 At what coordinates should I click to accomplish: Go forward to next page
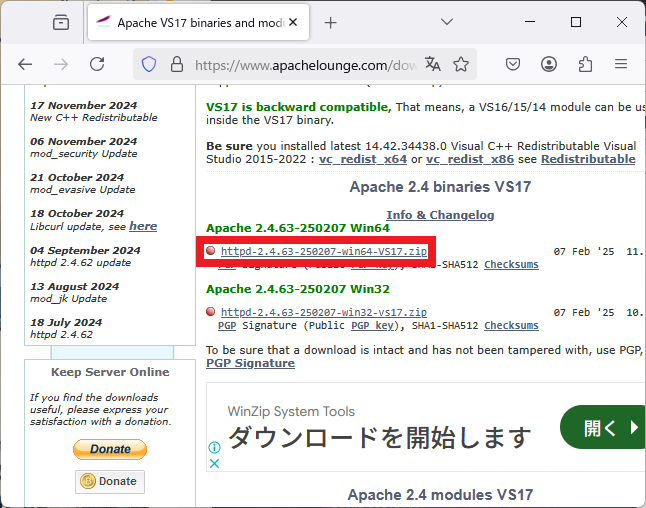coord(61,64)
